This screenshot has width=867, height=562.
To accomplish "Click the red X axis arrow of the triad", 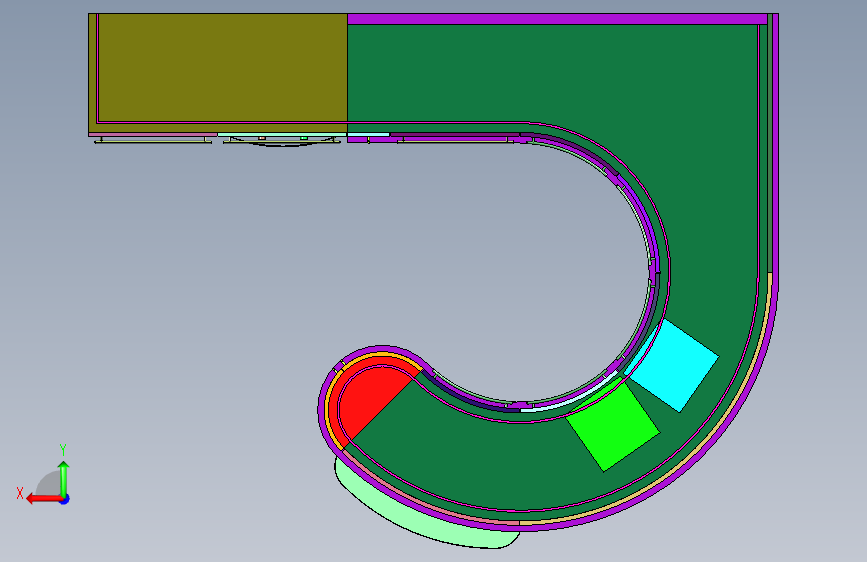I will click(x=43, y=499).
